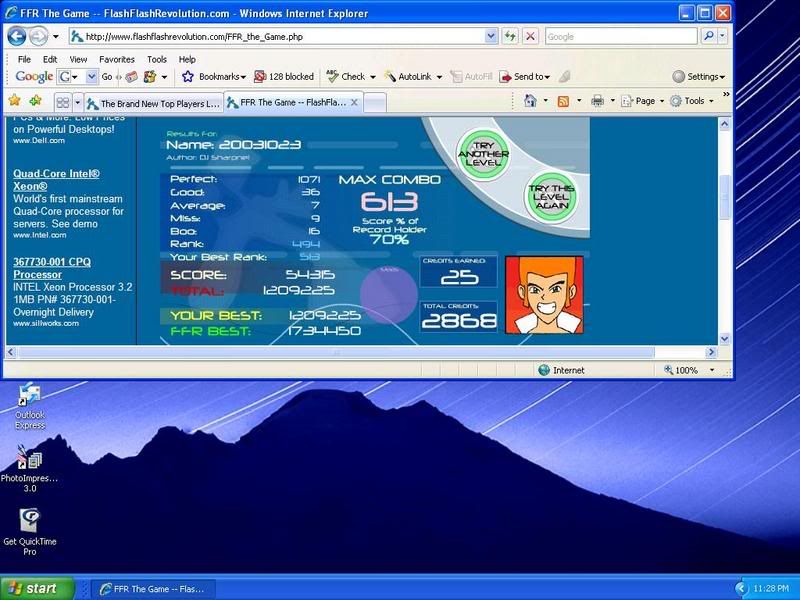
Task: Stop loading with the red X button
Action: coord(531,36)
